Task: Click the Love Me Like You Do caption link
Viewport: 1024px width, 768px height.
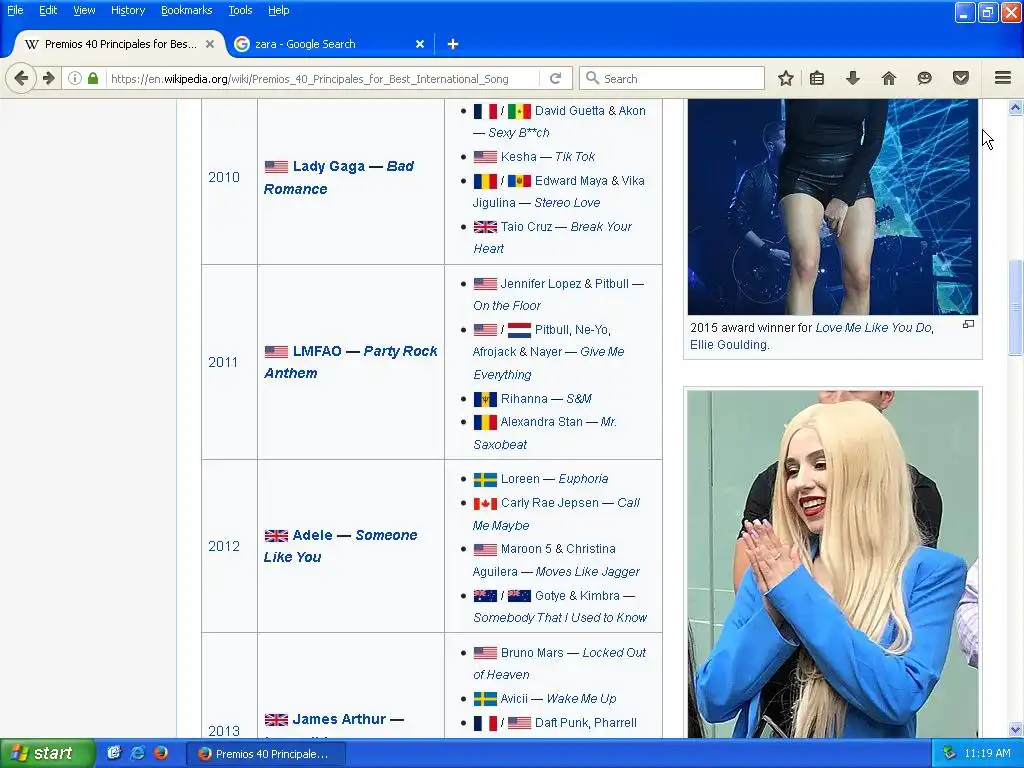Action: (x=873, y=328)
